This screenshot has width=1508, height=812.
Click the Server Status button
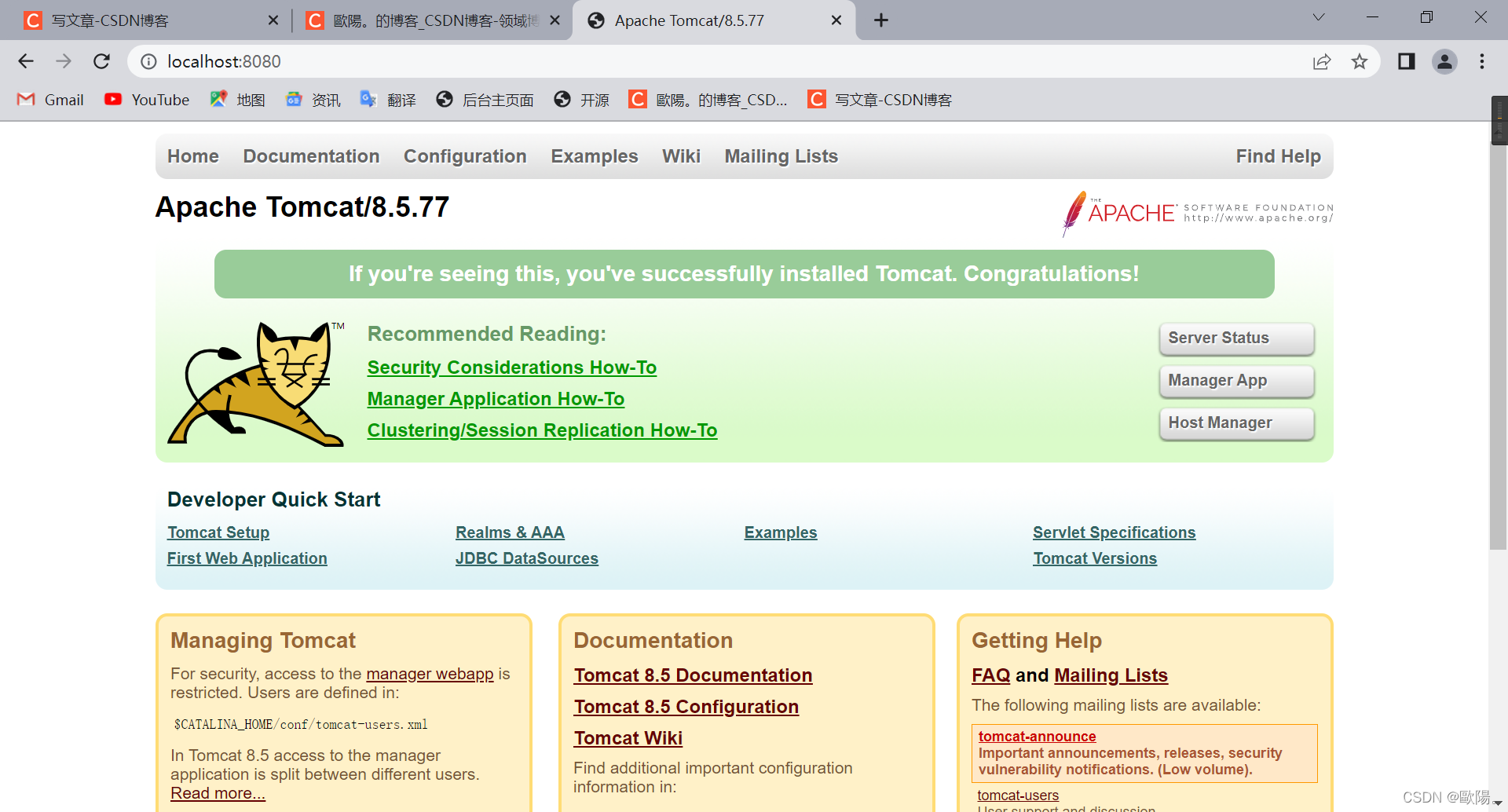(1236, 338)
